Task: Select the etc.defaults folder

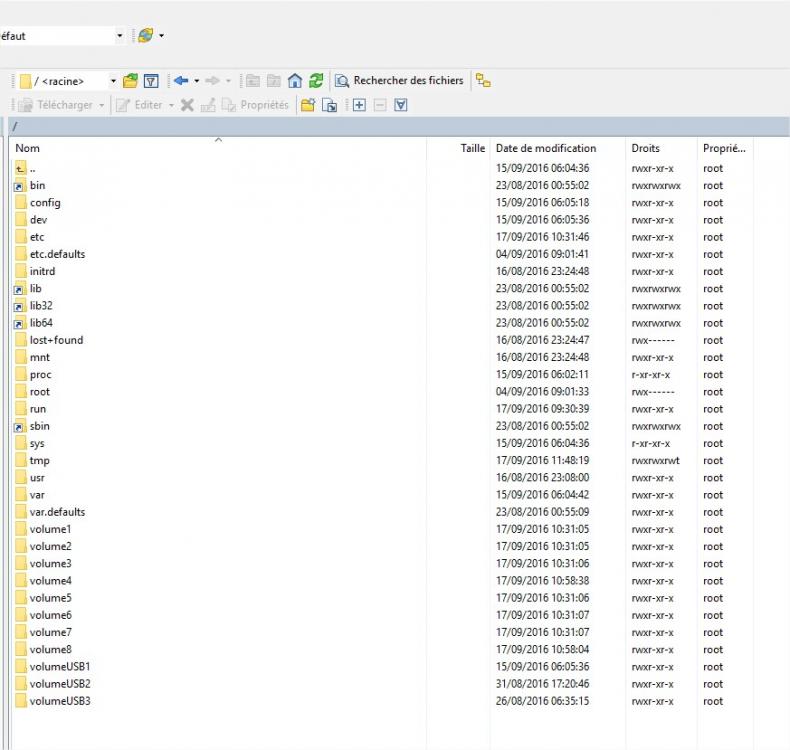Action: click(x=57, y=254)
